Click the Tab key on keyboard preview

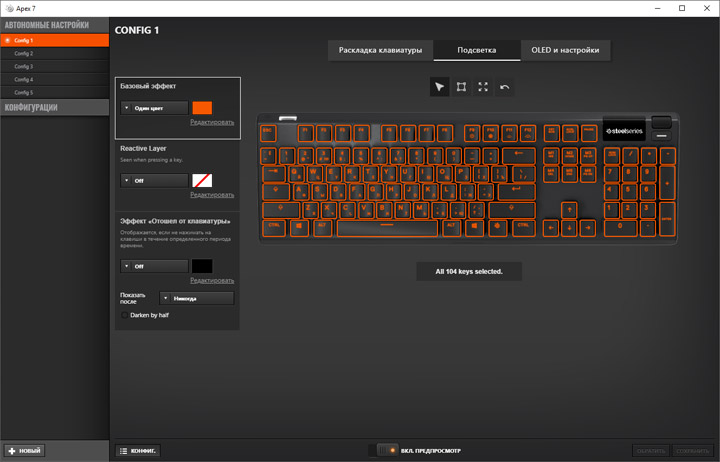coord(274,174)
